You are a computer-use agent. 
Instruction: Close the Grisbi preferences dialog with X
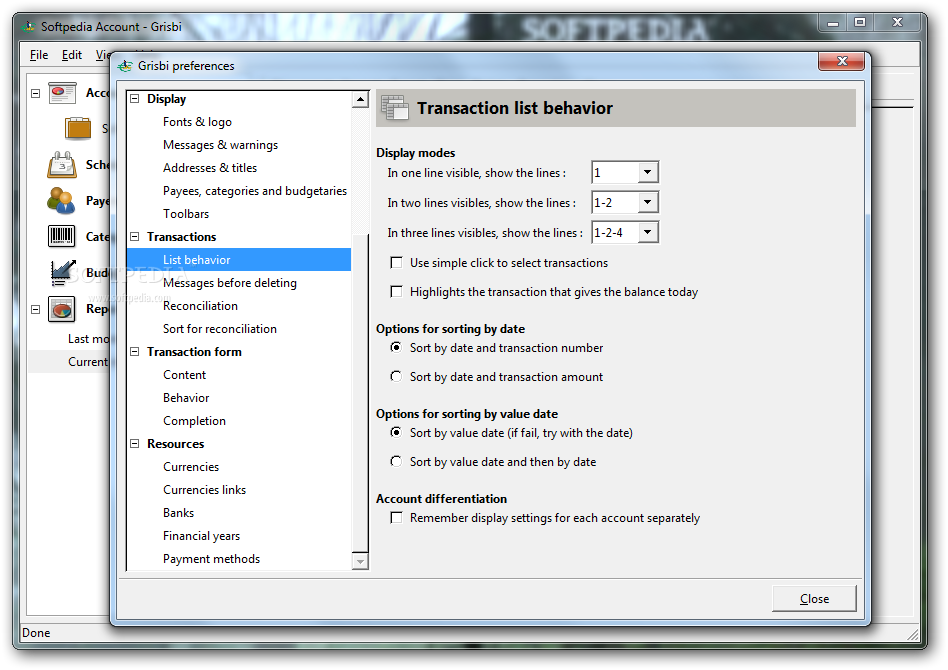[x=842, y=61]
